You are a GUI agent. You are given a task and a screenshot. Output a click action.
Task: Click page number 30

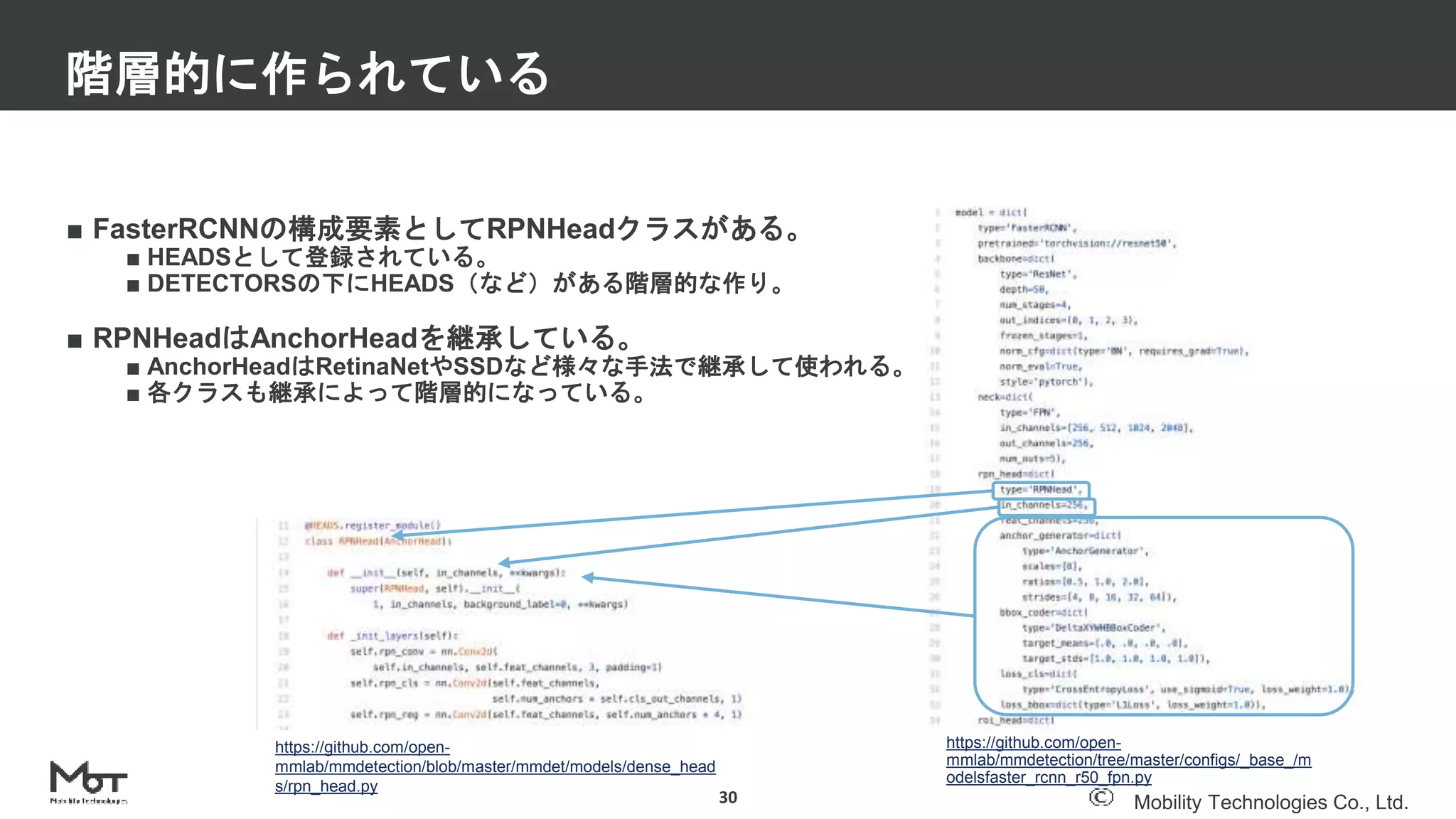coord(728,798)
